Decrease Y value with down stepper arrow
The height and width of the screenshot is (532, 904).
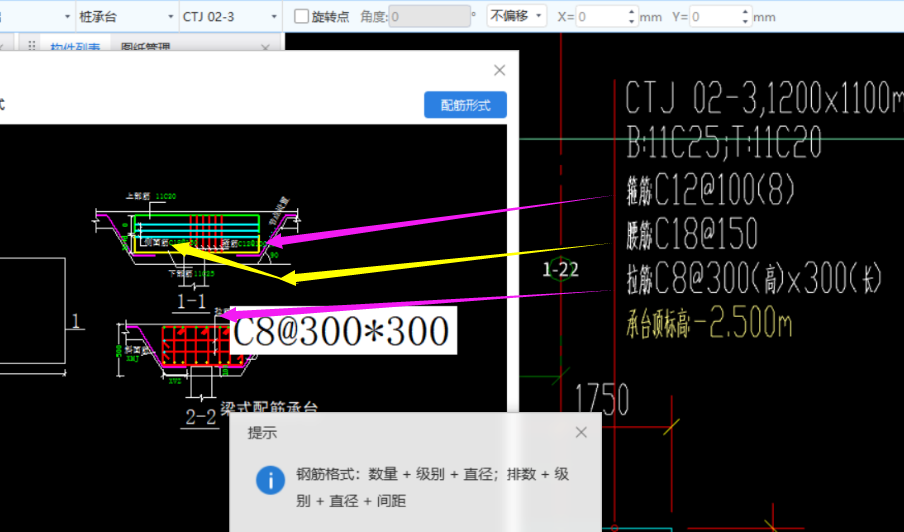745,22
